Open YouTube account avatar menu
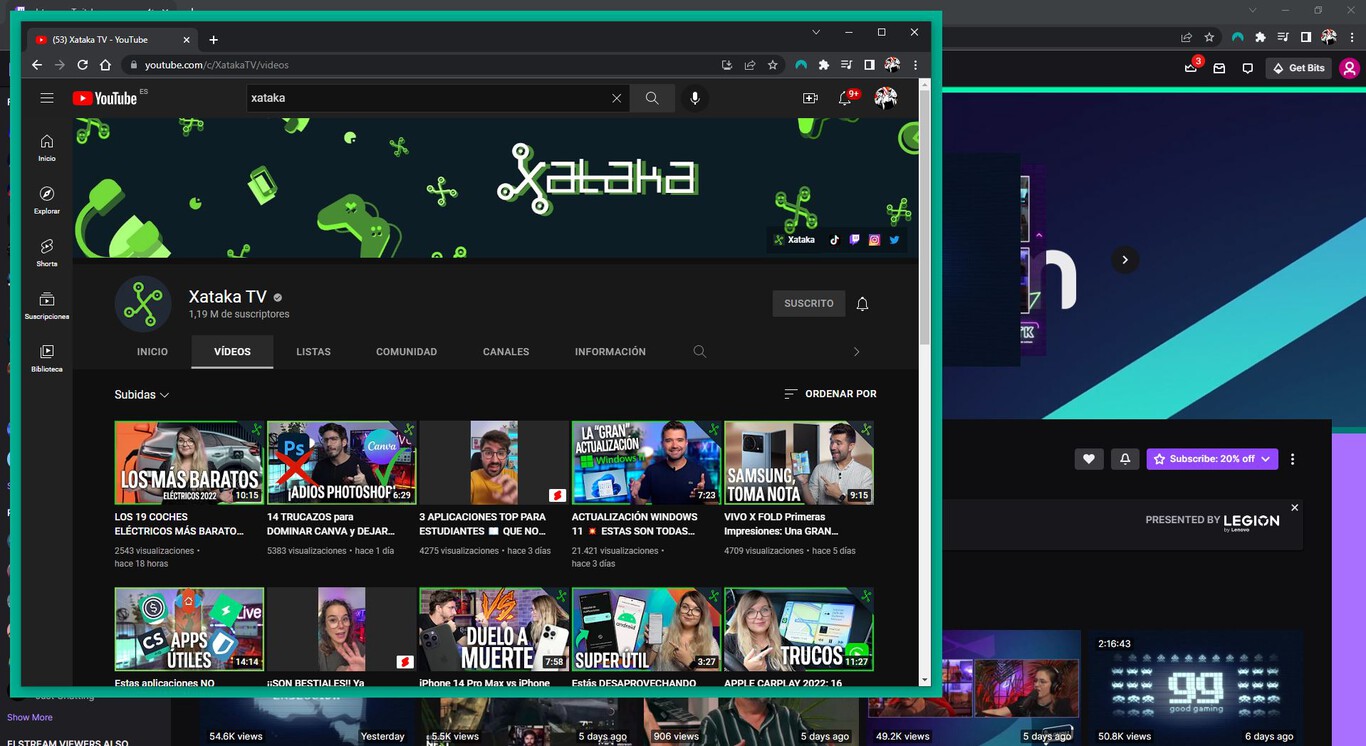The image size is (1366, 746). pyautogui.click(x=886, y=97)
